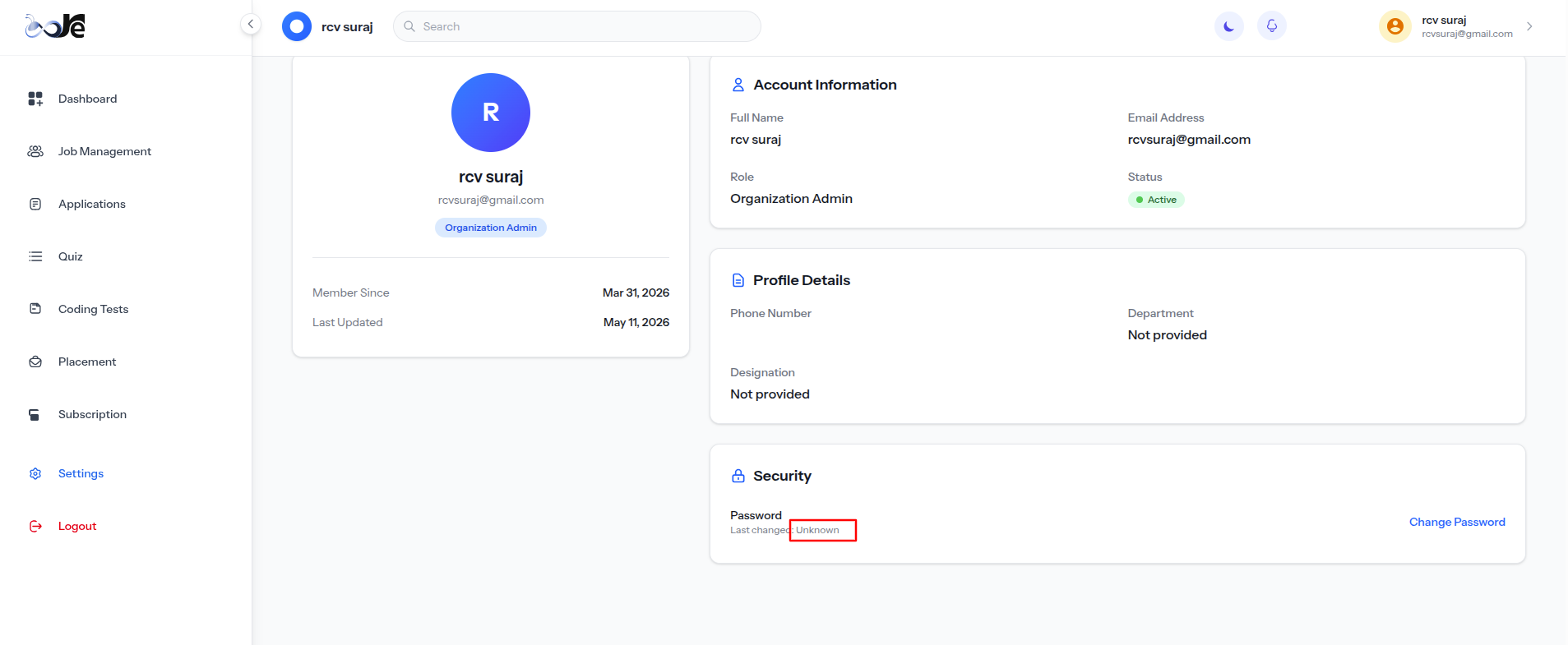The height and width of the screenshot is (645, 1568).
Task: Click the 'Unknown' last changed password text
Action: coord(817,530)
